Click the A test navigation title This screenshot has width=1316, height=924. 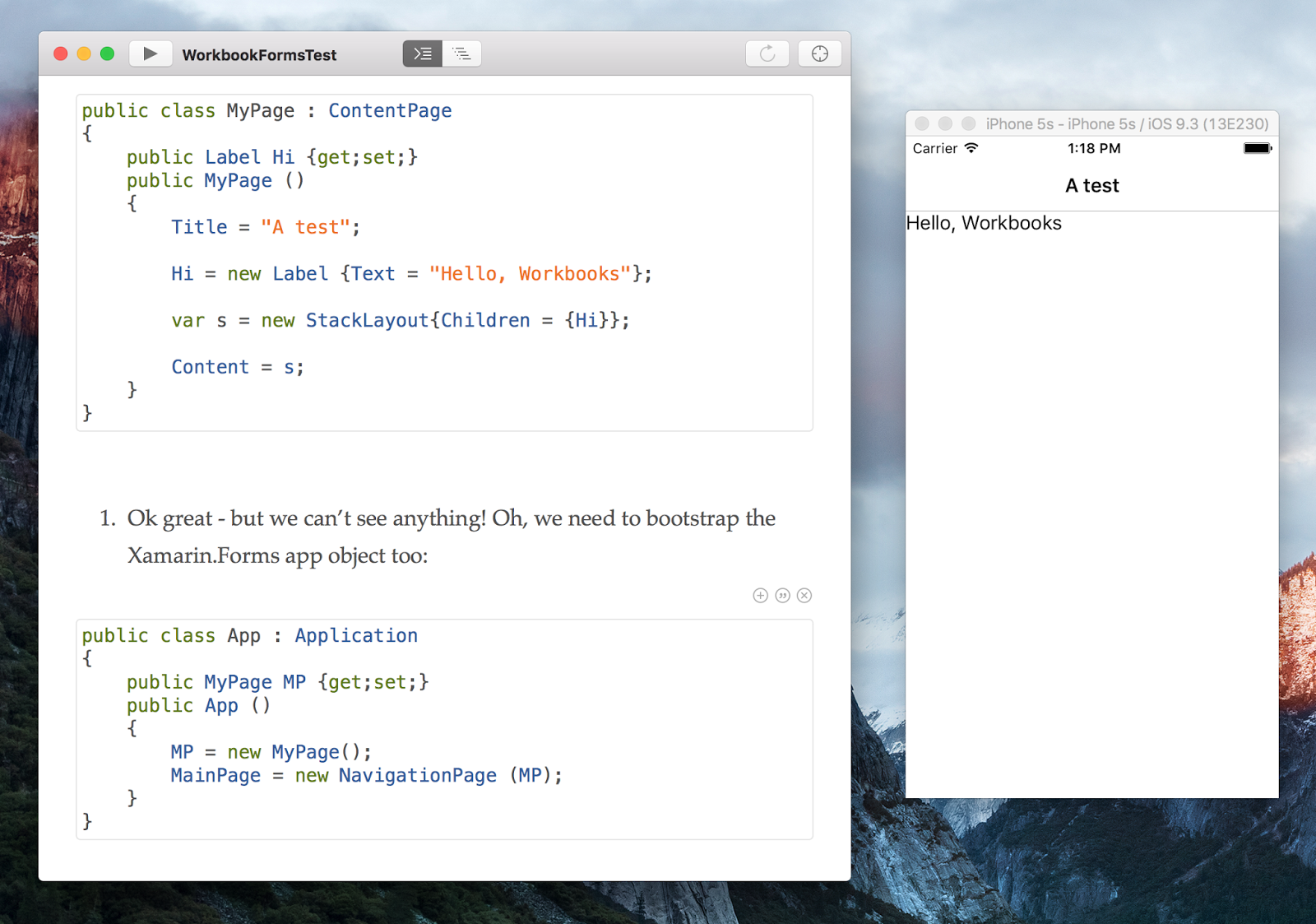pyautogui.click(x=1091, y=185)
